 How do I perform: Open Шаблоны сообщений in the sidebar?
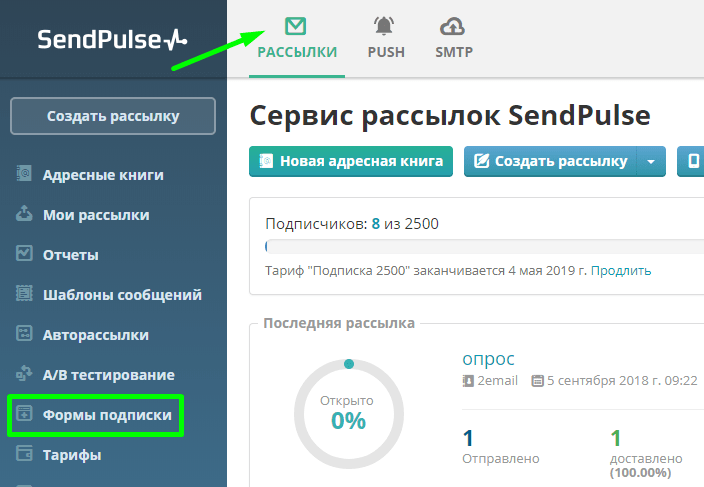click(x=122, y=295)
